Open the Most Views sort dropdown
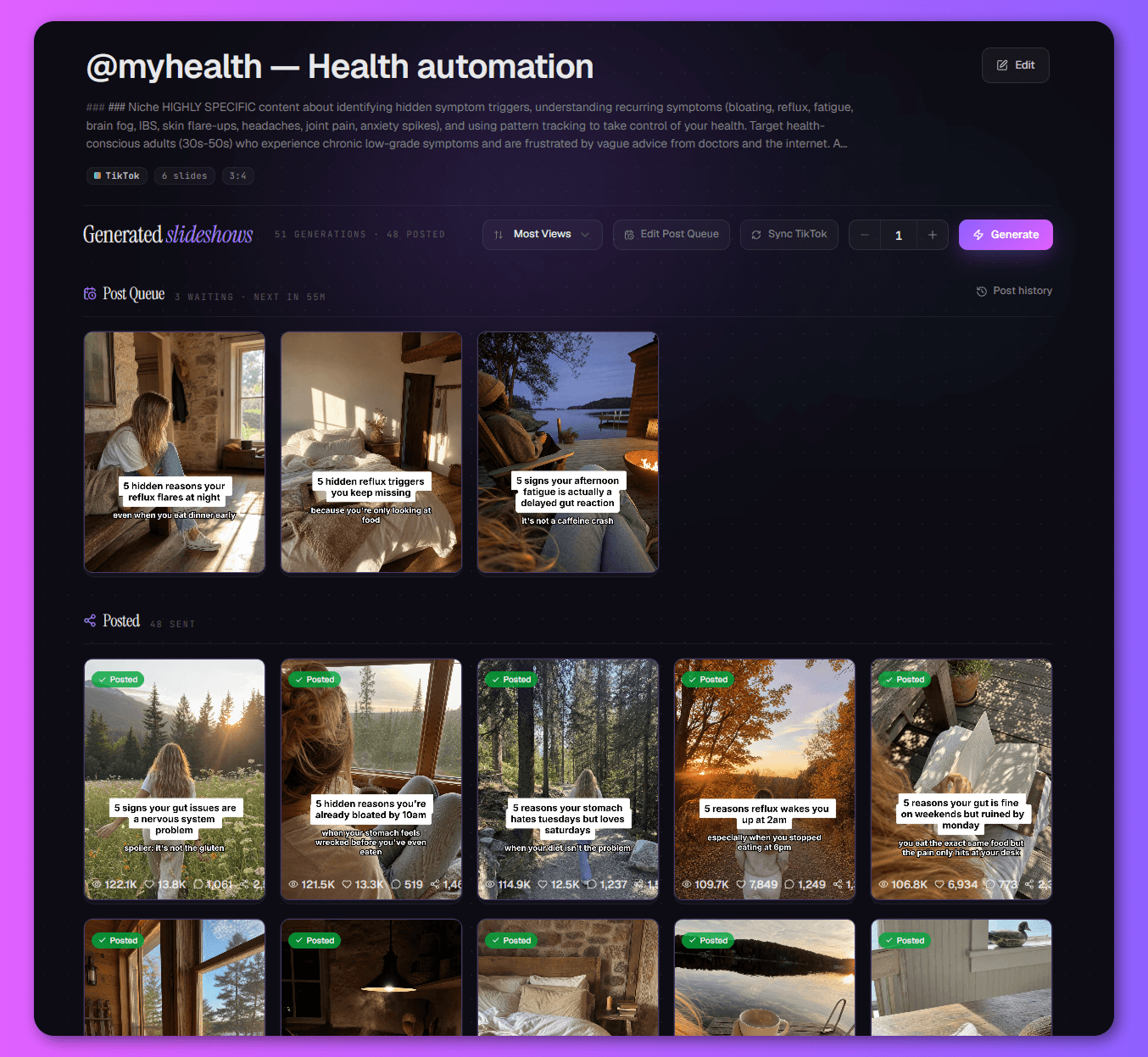The image size is (1148, 1057). coord(543,235)
